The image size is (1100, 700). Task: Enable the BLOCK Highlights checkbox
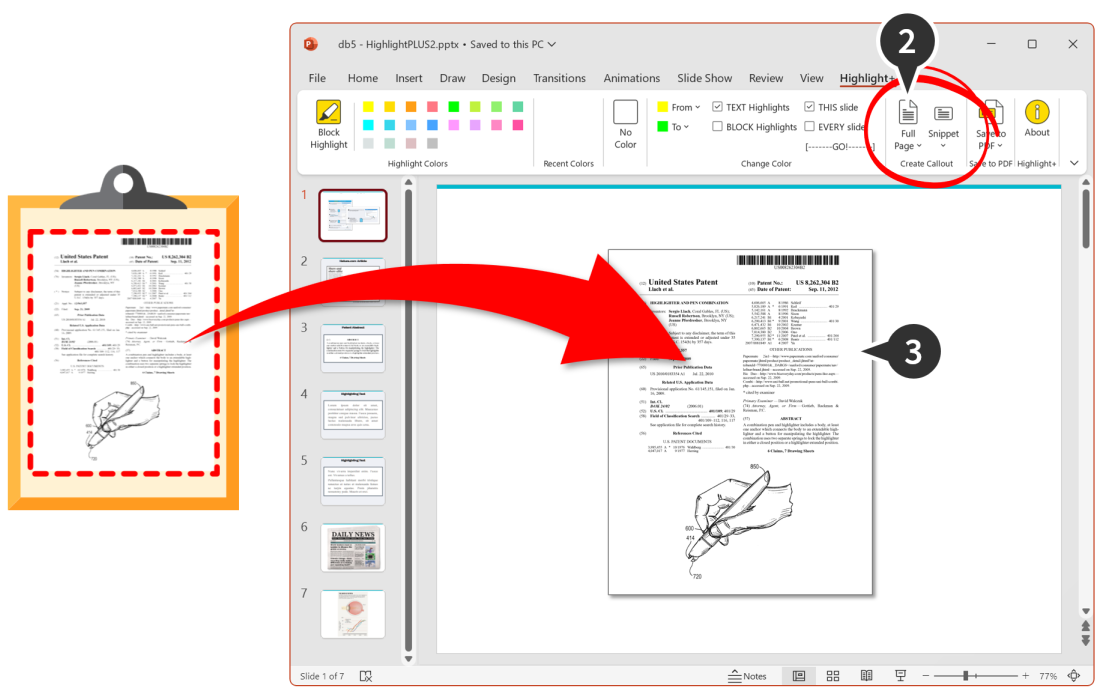pos(718,127)
